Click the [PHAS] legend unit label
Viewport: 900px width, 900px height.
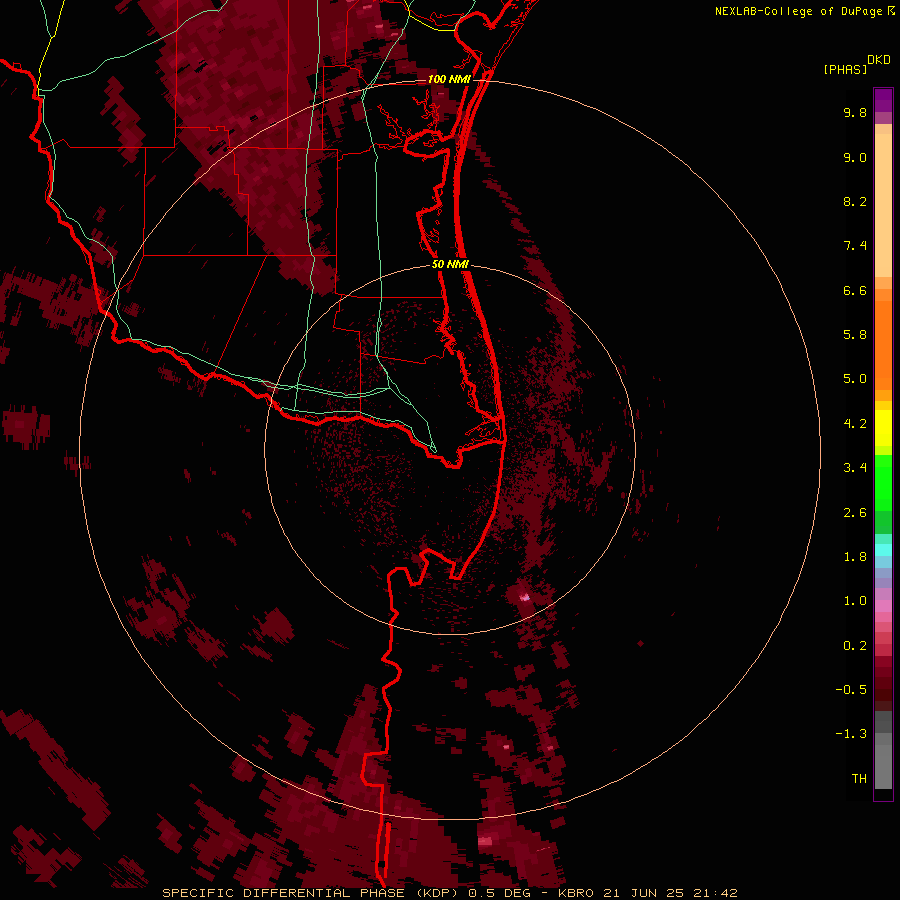(x=845, y=69)
